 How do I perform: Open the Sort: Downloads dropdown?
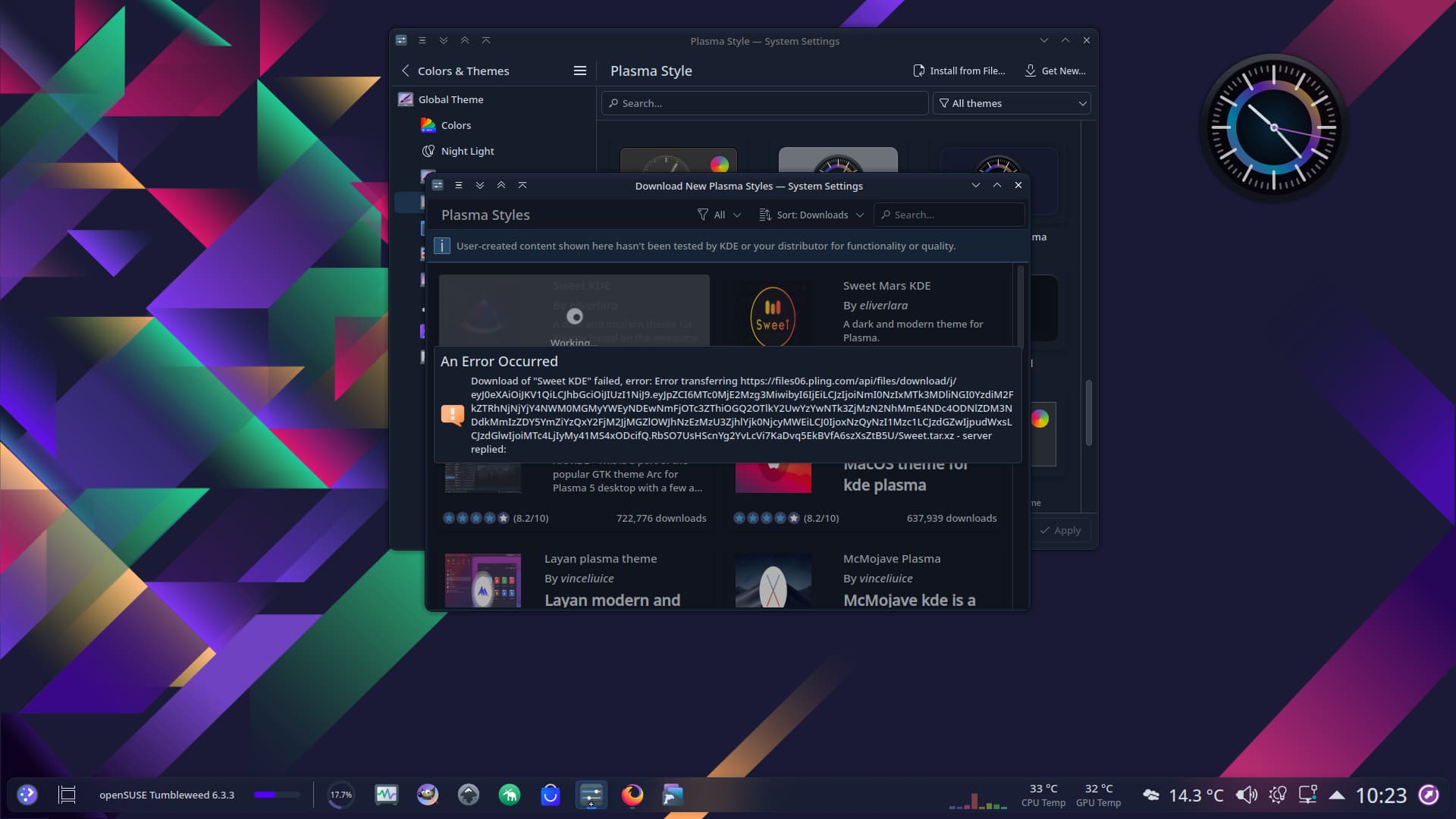pos(811,215)
